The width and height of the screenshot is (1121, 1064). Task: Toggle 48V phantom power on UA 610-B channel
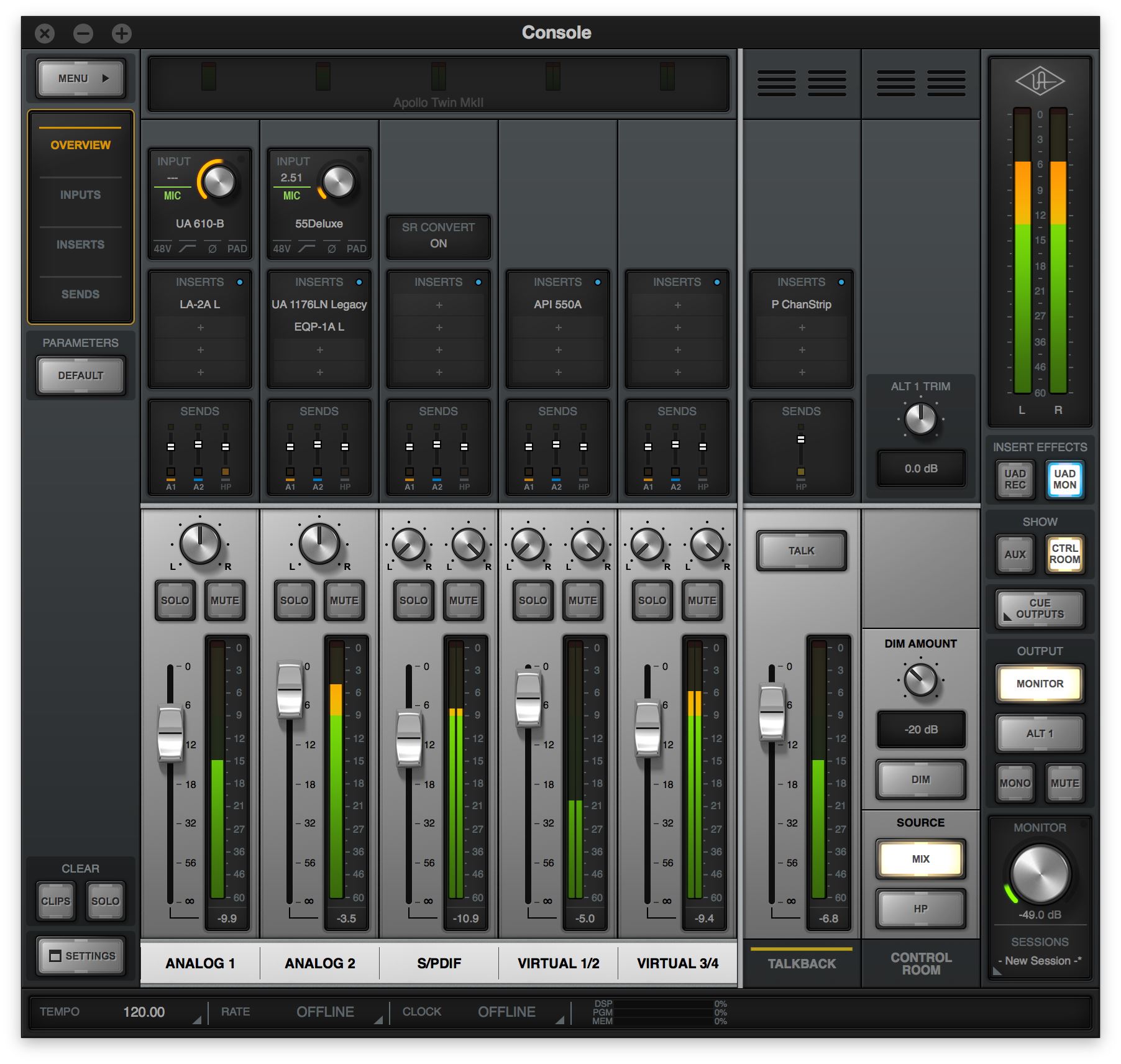162,248
